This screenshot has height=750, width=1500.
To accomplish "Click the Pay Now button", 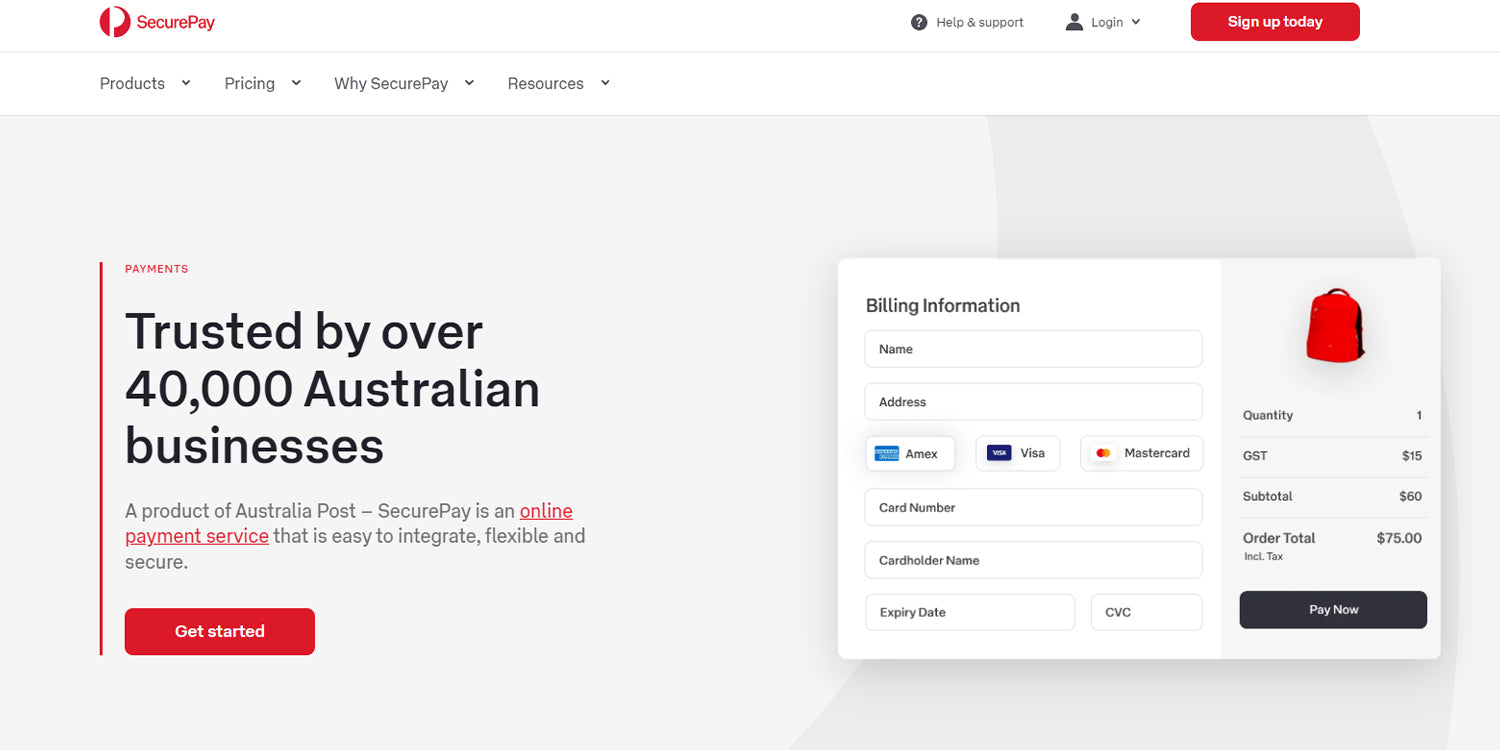I will 1333,610.
